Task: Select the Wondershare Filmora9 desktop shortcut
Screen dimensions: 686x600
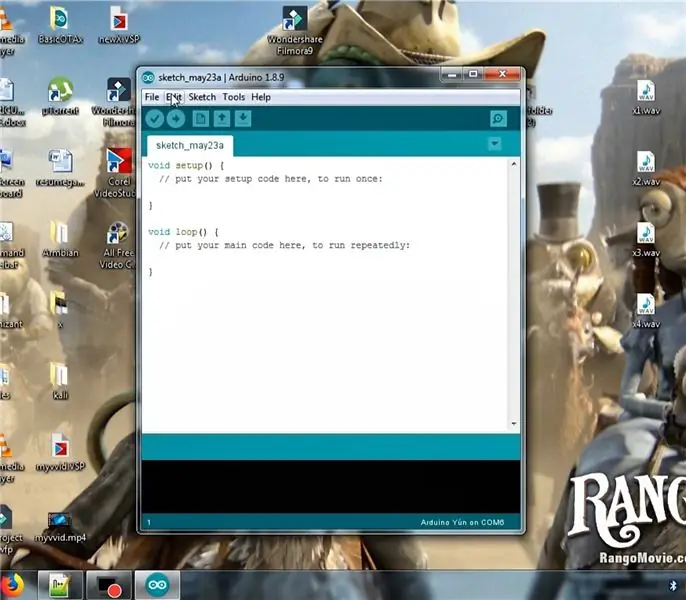Action: tap(295, 31)
